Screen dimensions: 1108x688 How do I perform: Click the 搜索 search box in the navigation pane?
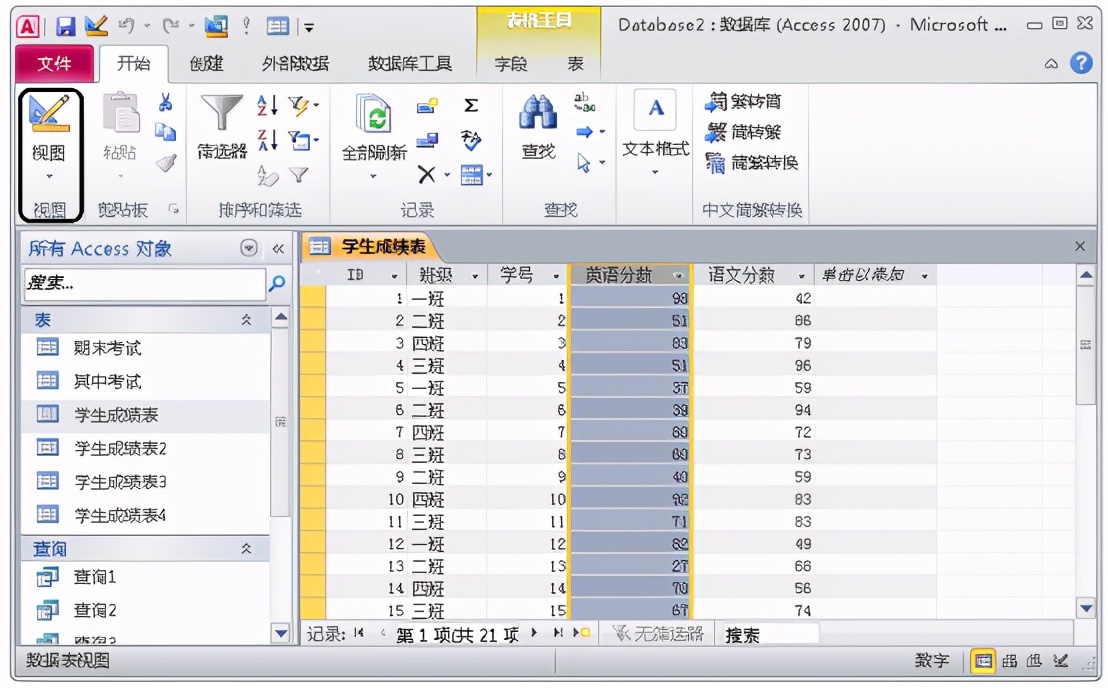point(140,285)
